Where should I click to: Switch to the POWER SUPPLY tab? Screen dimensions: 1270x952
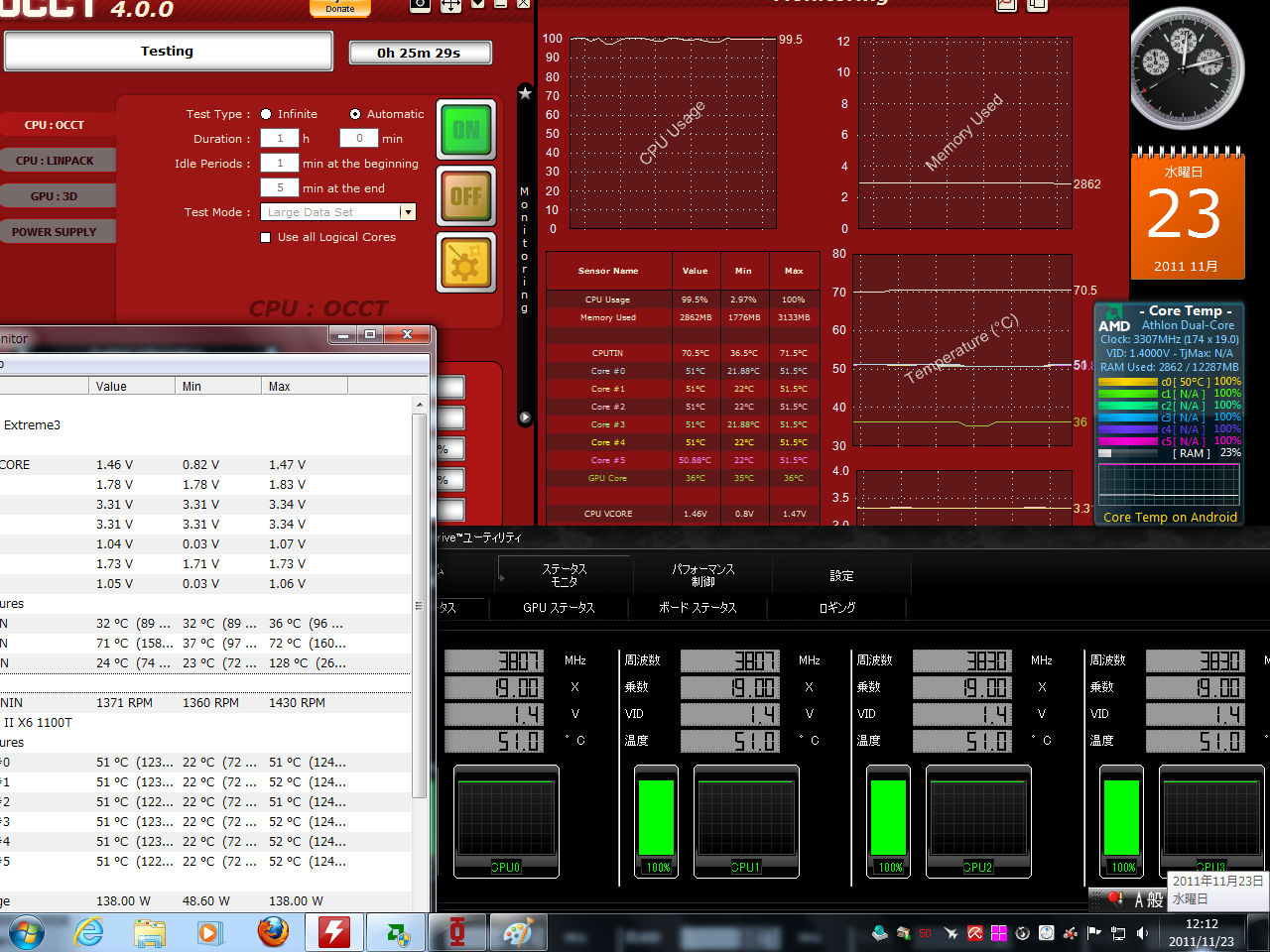pyautogui.click(x=58, y=232)
